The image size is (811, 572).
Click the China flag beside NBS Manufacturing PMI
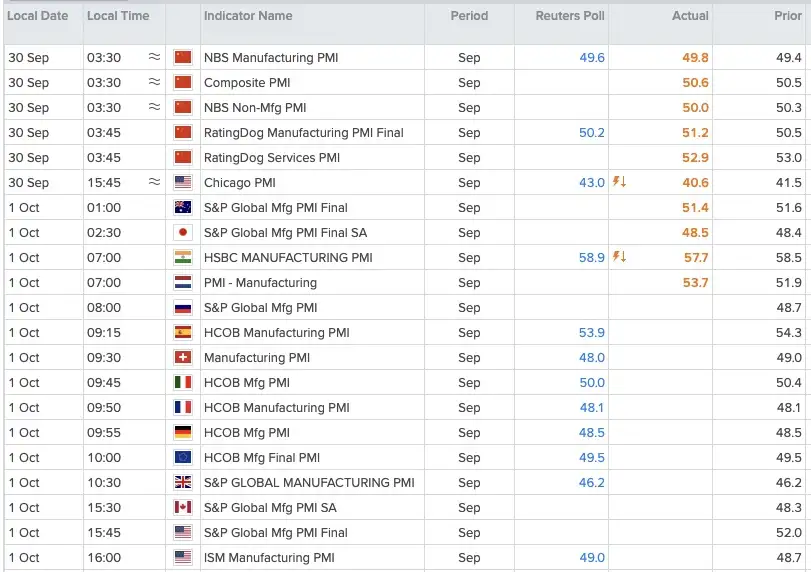pyautogui.click(x=183, y=57)
